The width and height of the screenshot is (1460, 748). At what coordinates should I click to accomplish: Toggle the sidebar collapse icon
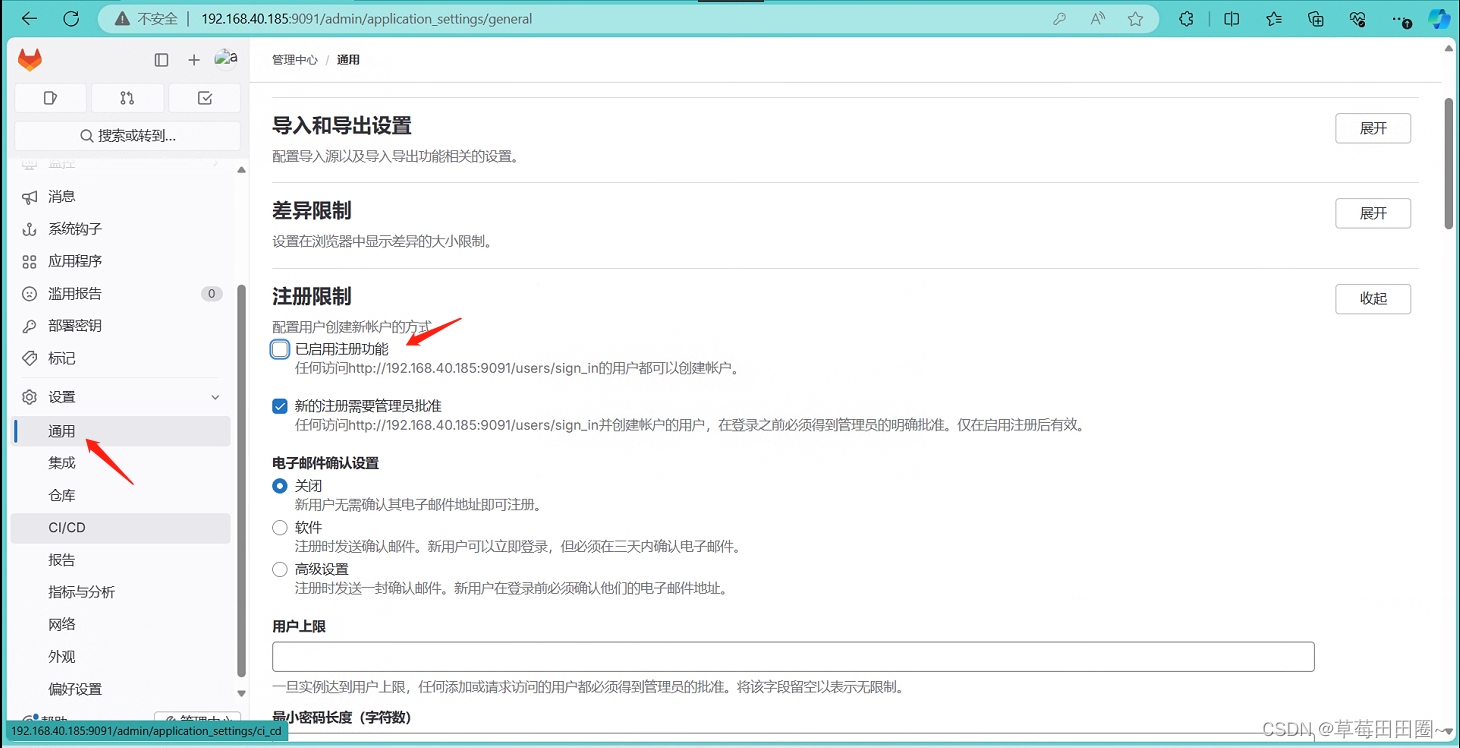coord(161,60)
